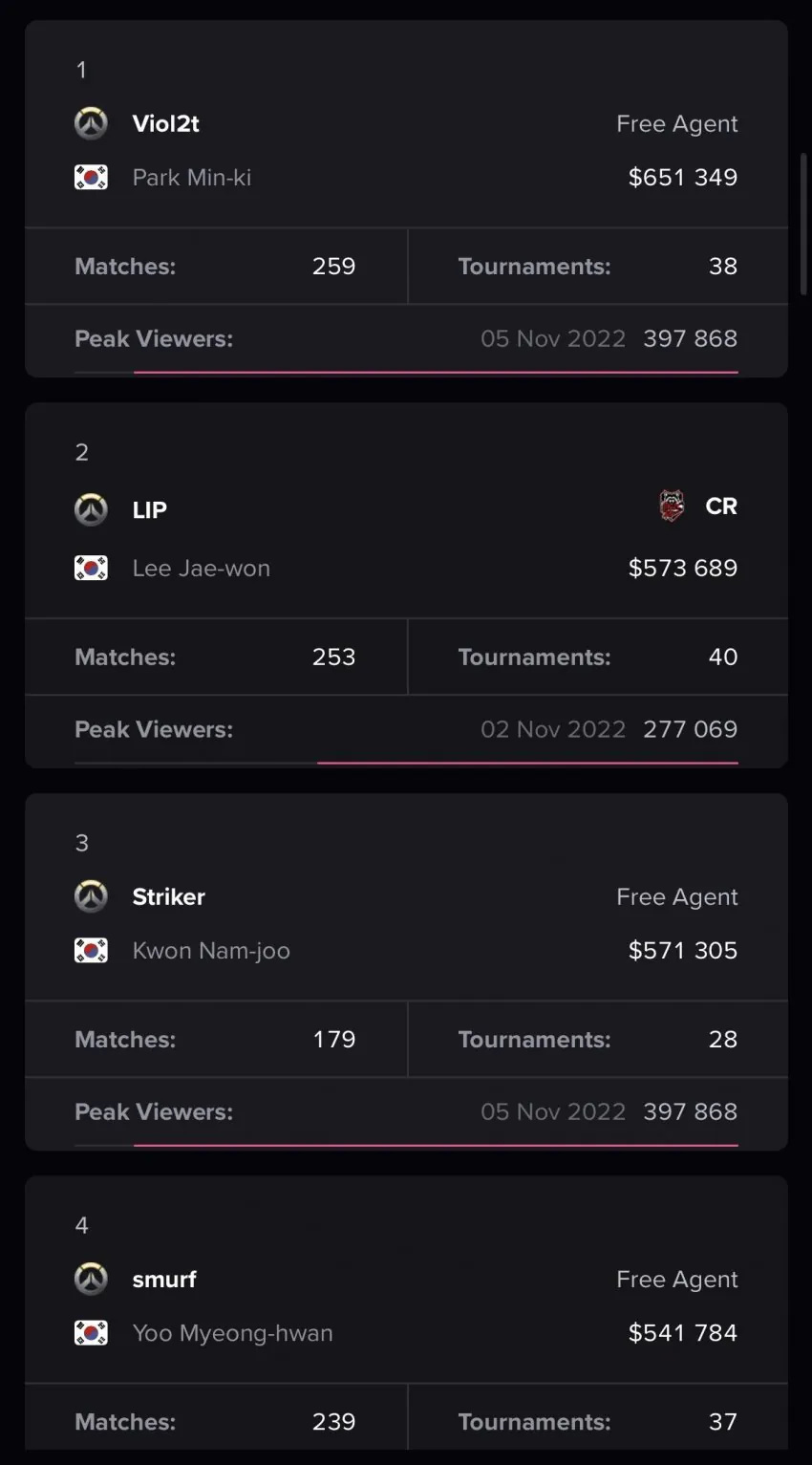
Task: Click the South Korea flag for Park Min-ki
Action: coord(91,177)
